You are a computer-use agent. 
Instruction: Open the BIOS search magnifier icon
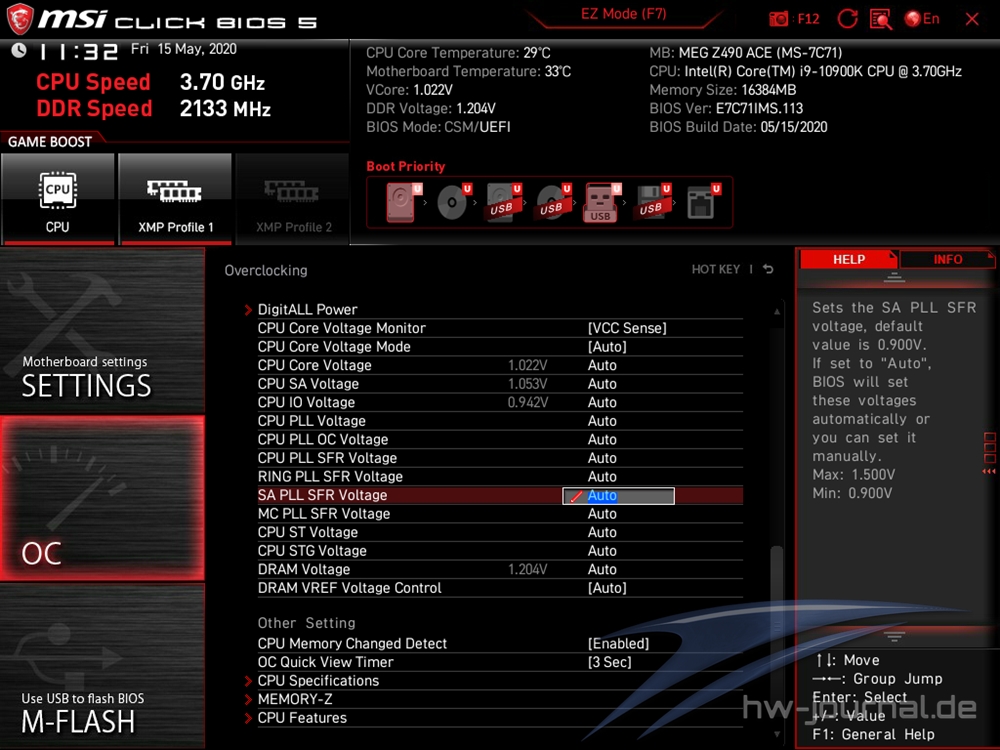click(881, 19)
